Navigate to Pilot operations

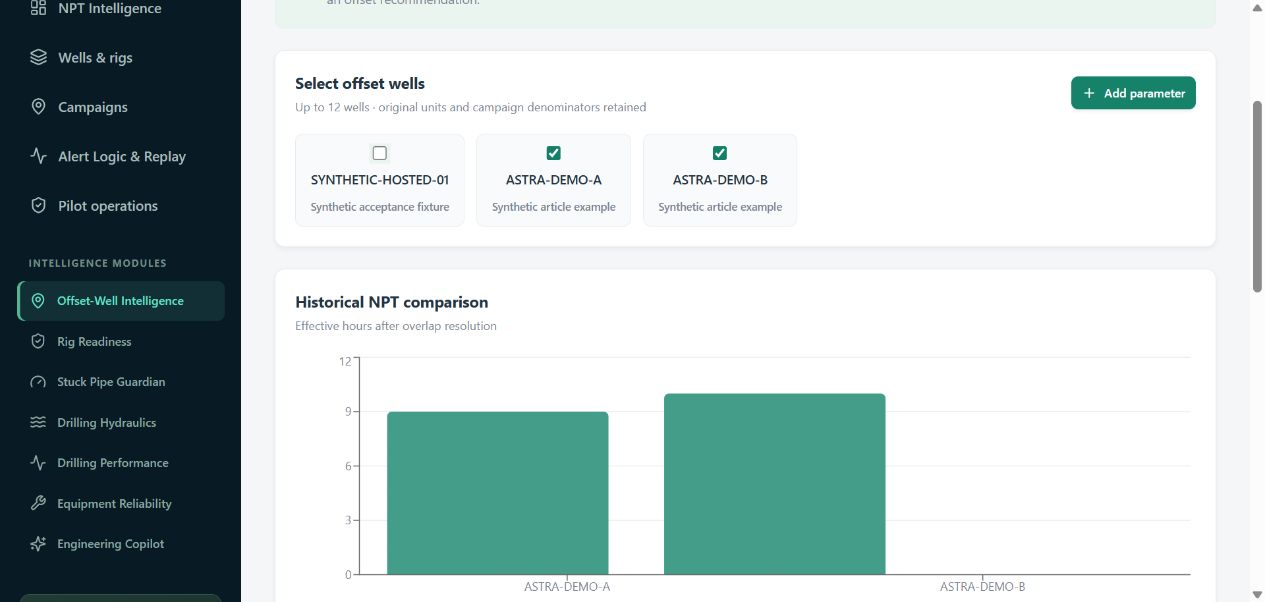click(x=121, y=206)
